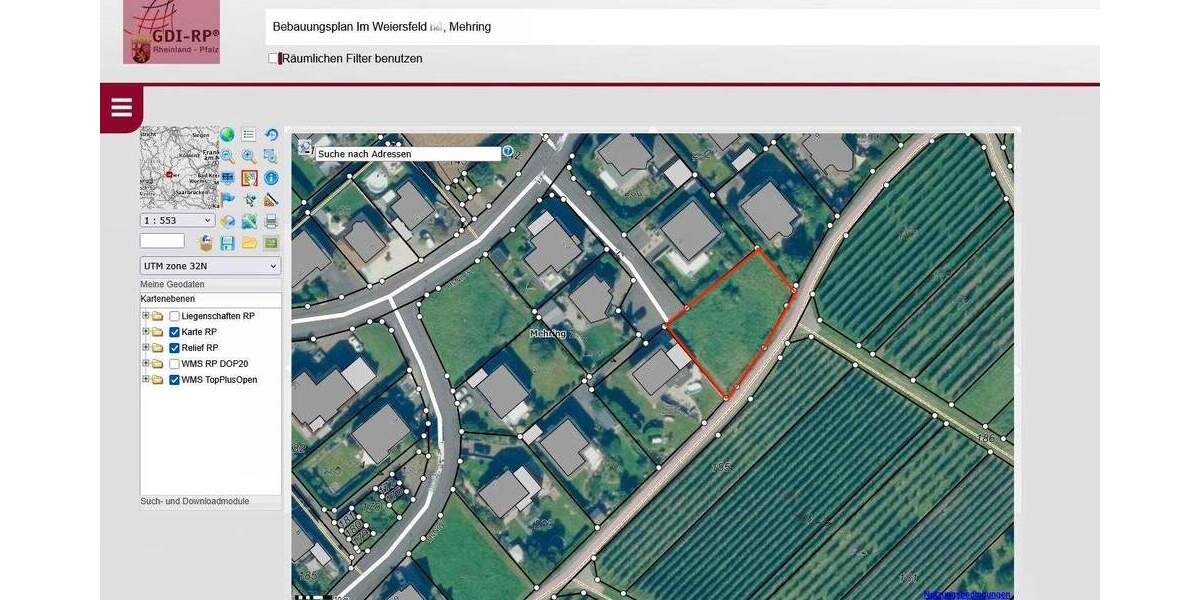
Task: Open the UTM zone 32N dropdown
Action: point(210,266)
